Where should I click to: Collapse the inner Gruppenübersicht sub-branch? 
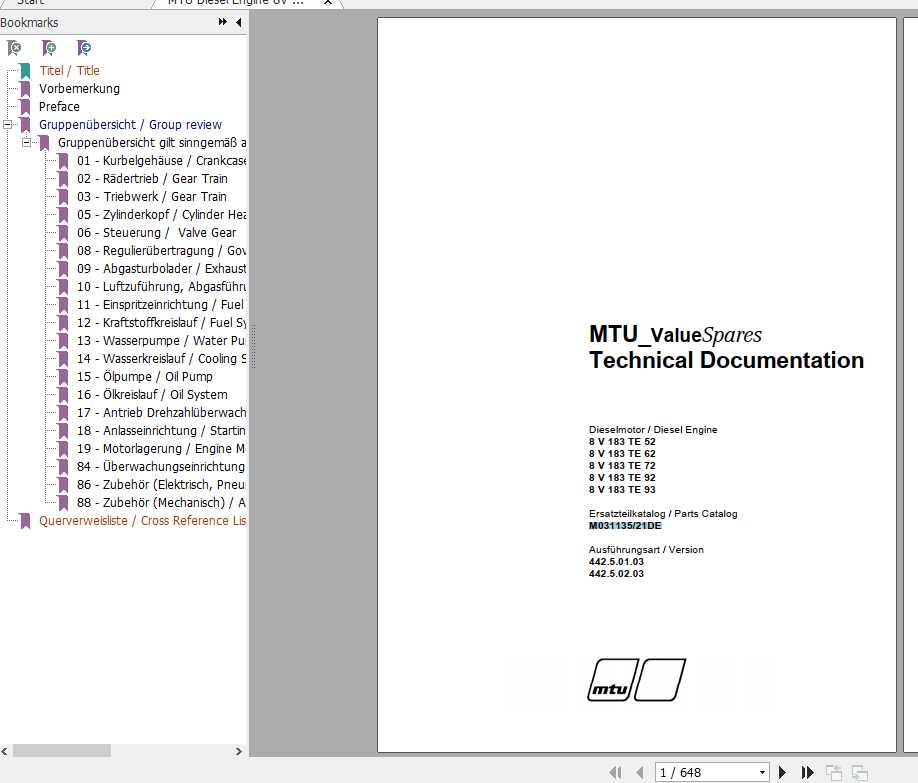[27, 142]
